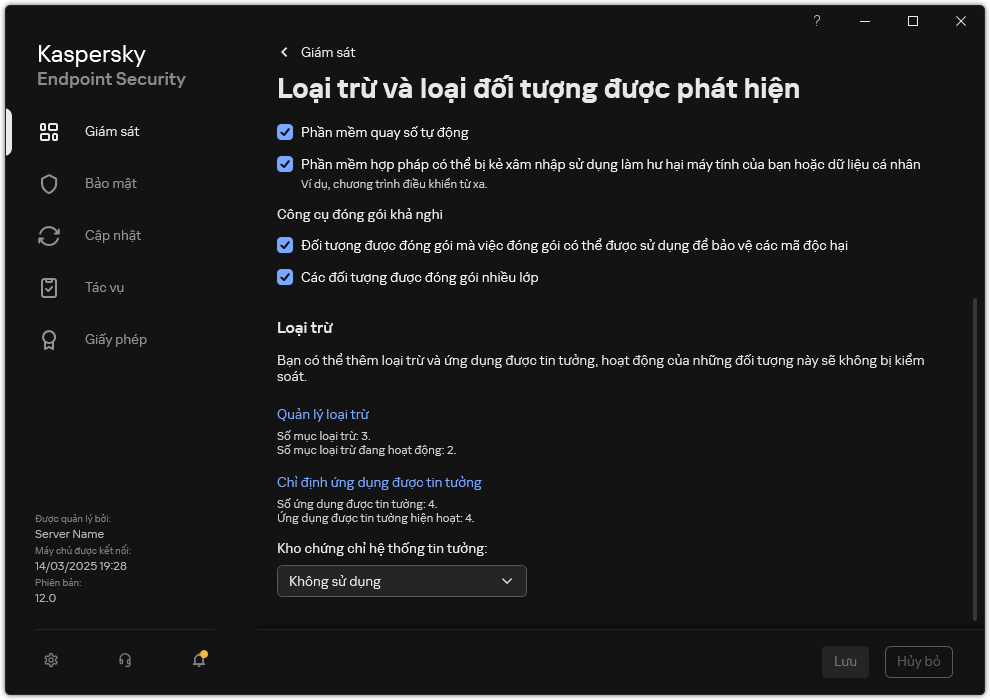Toggle checkbox for packed objects protecting malicious code
This screenshot has width=990, height=700.
coord(285,245)
